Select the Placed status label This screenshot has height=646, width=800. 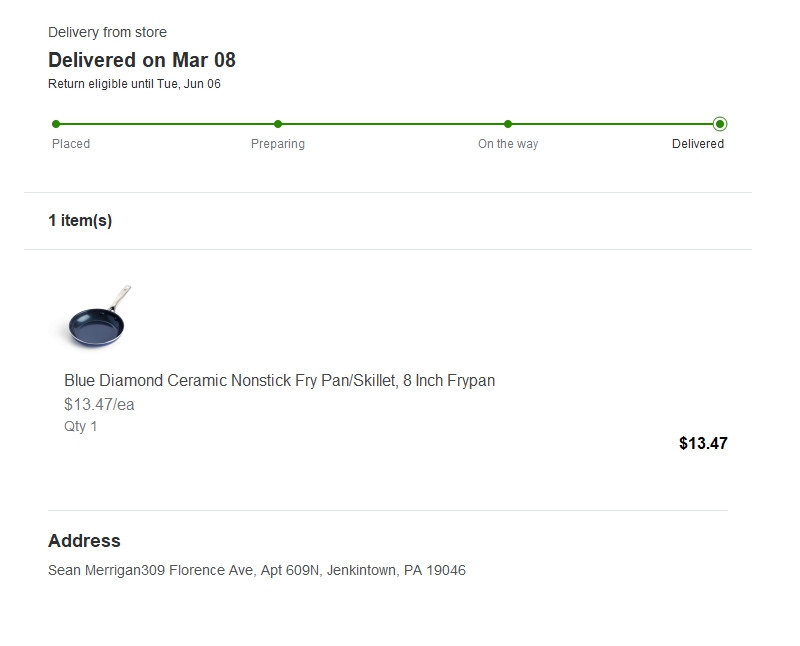pos(71,144)
